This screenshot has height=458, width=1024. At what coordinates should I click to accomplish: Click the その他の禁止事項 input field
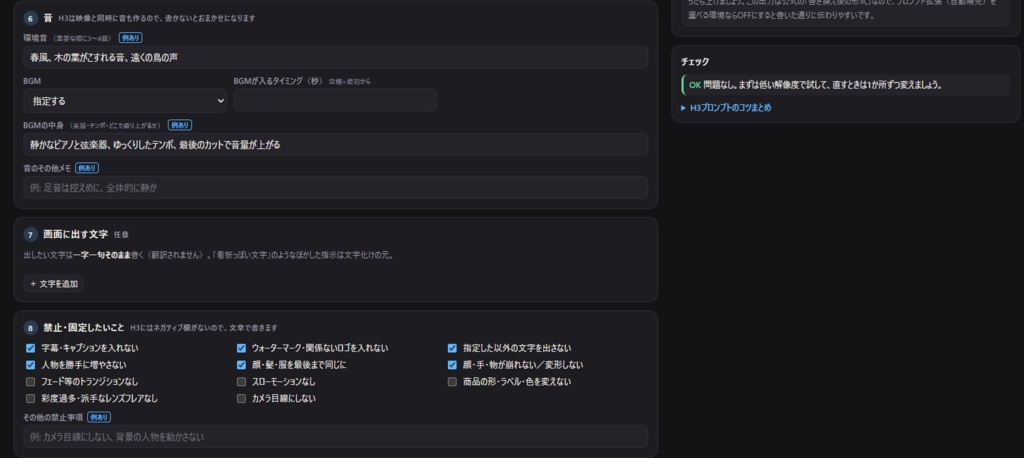pyautogui.click(x=336, y=436)
